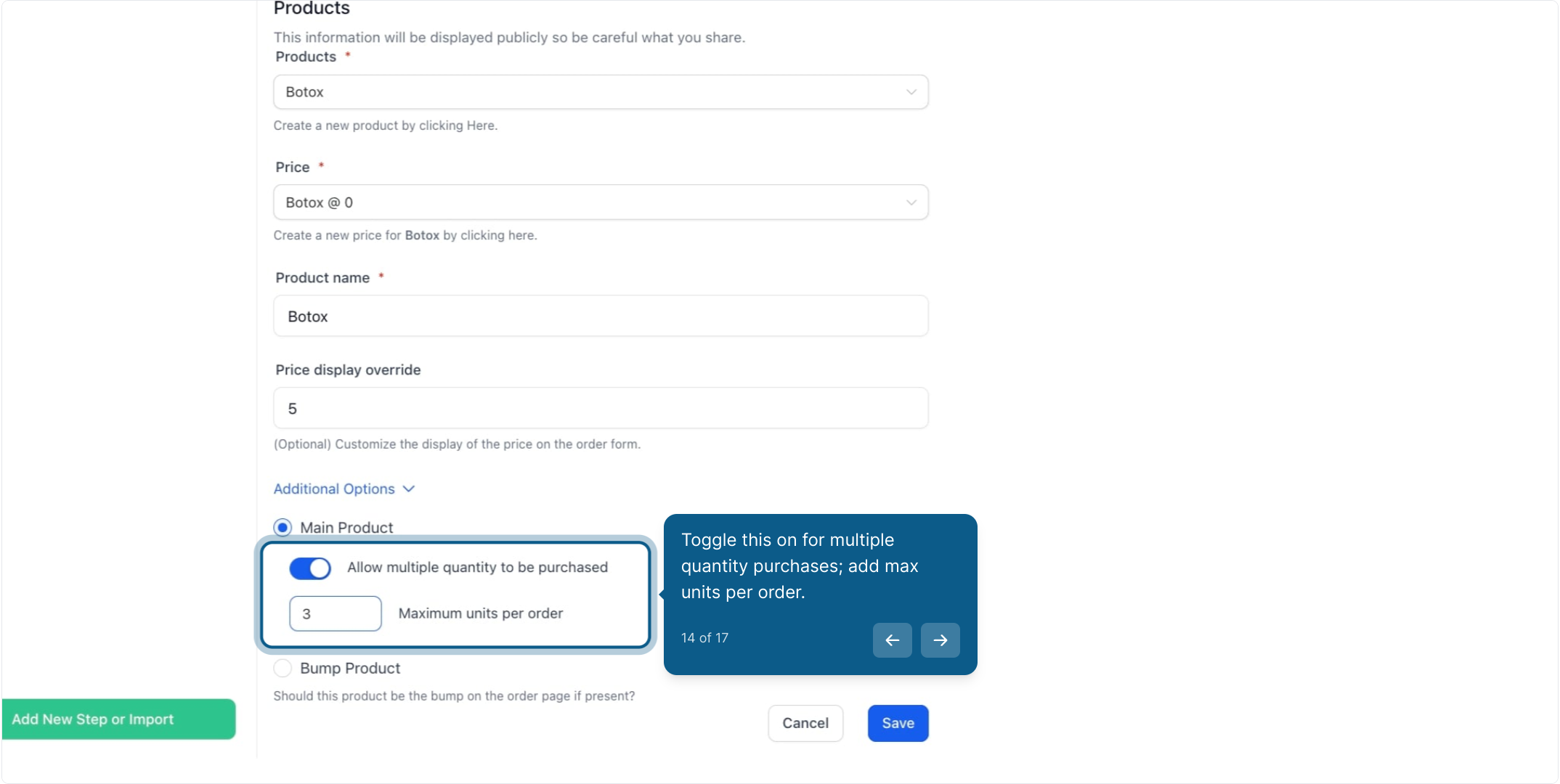Click the Price dropdown chevron icon
1560x784 pixels.
click(x=911, y=203)
